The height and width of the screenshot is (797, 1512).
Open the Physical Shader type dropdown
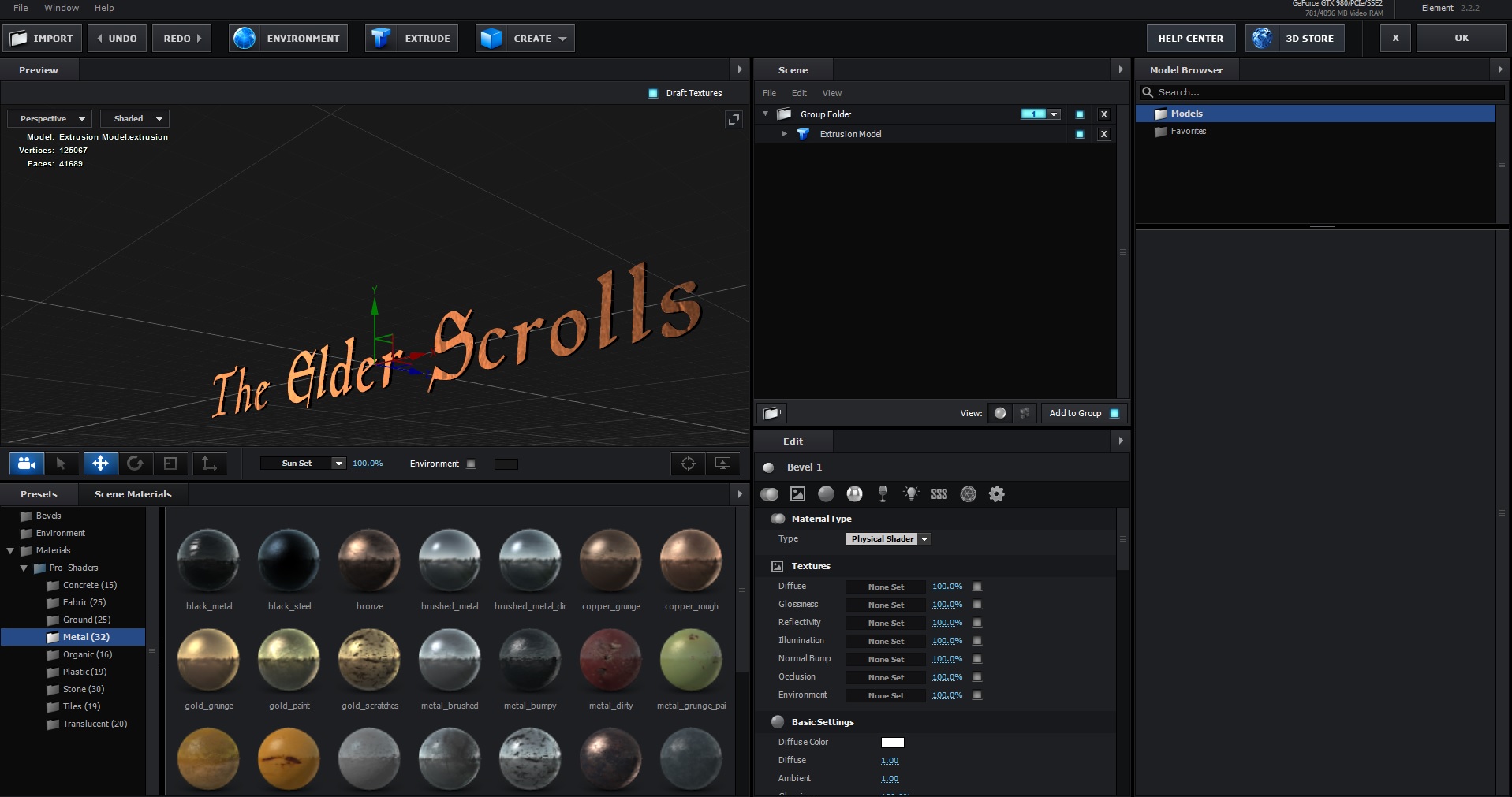click(x=888, y=539)
